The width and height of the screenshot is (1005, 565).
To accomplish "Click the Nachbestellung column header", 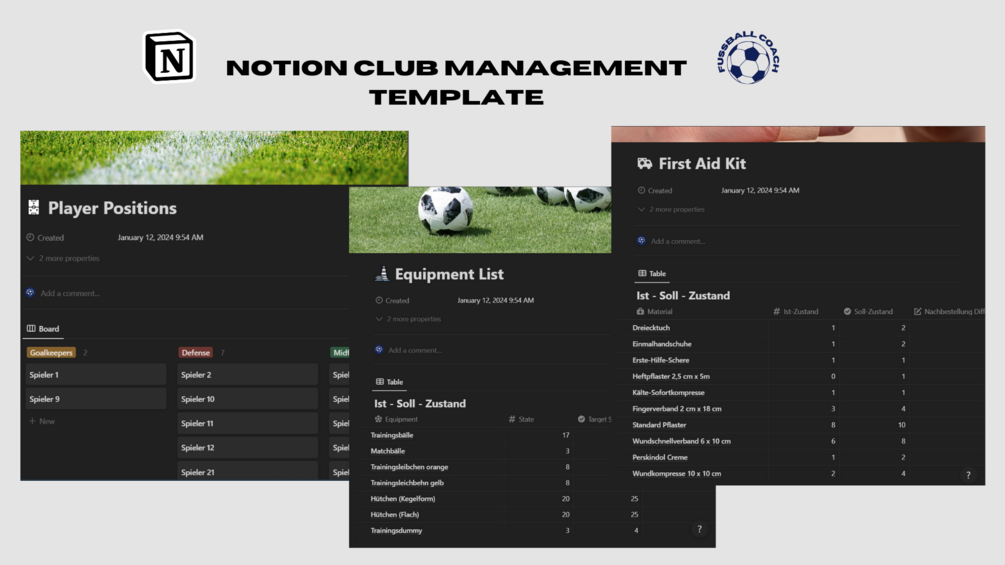I will (949, 311).
